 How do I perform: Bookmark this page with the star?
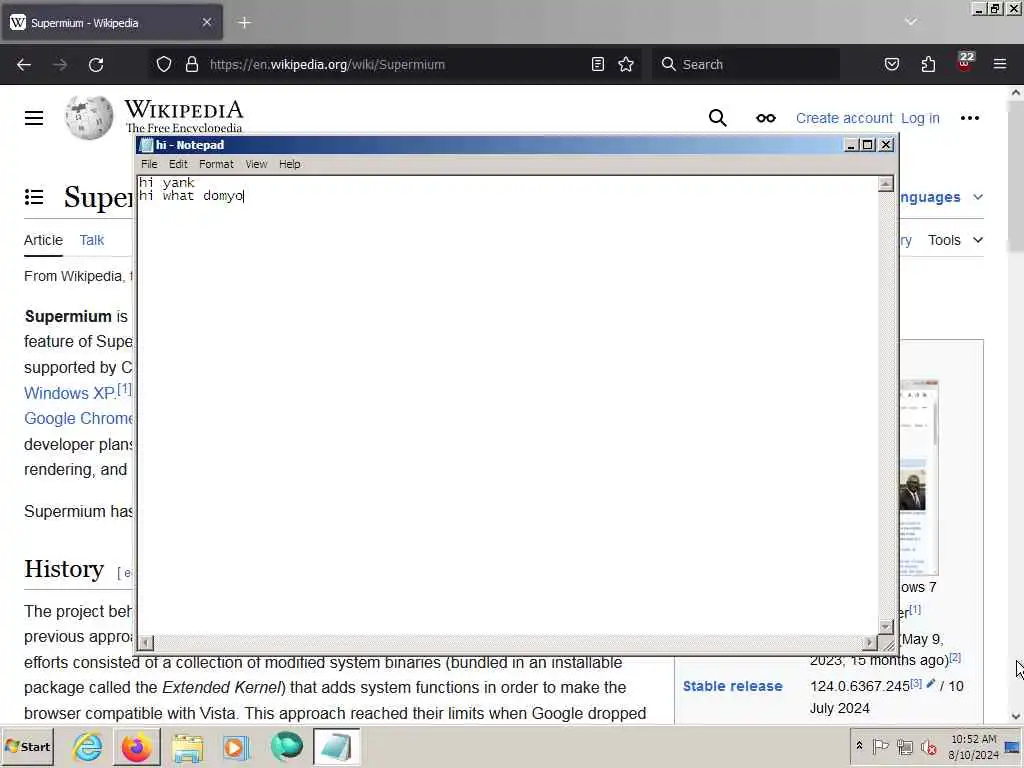pos(626,64)
